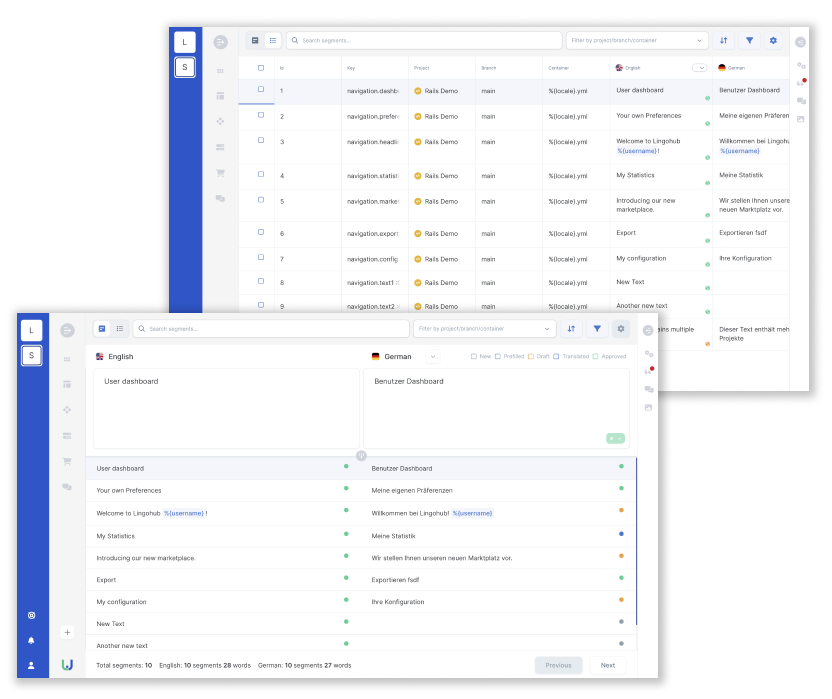Collapse the right sidebar panel in front window

coord(648,331)
